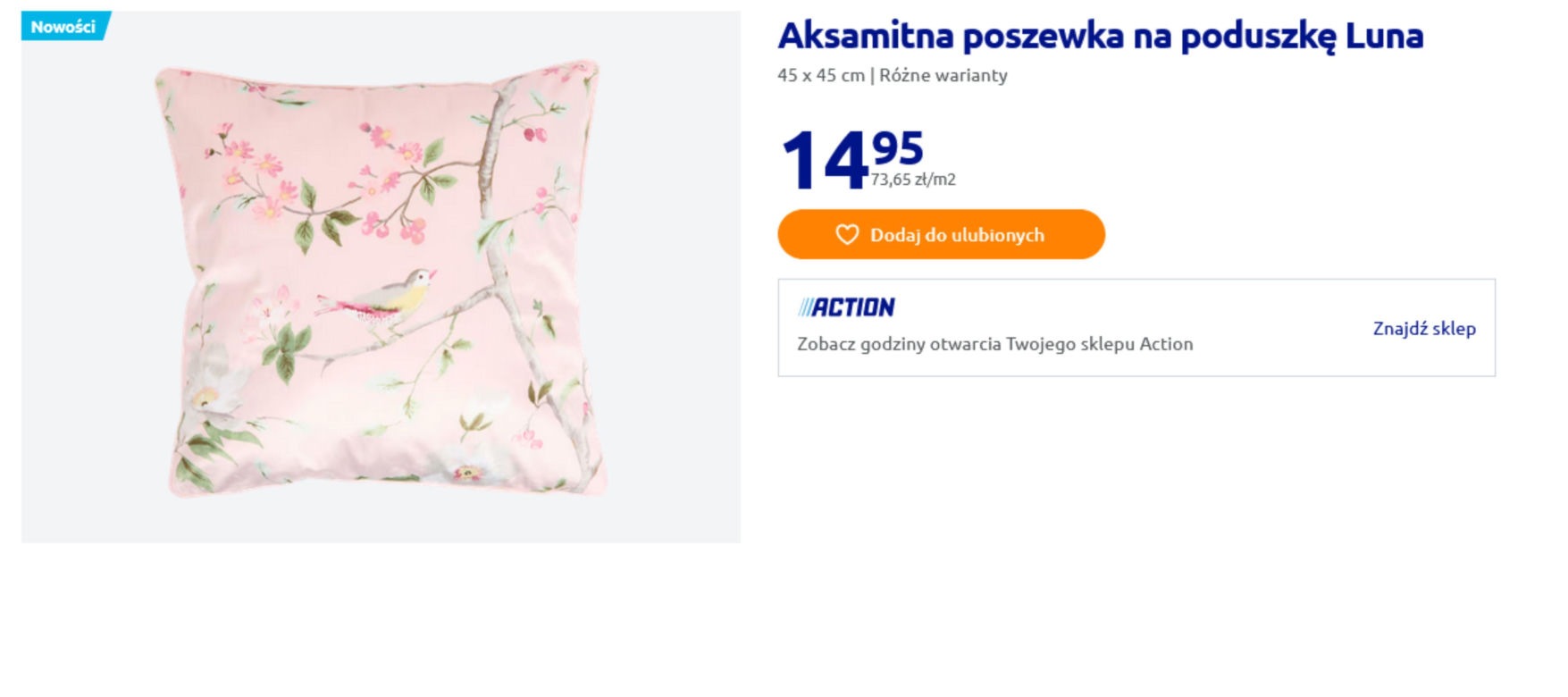Open the pink floral pillow product image

tap(382, 277)
